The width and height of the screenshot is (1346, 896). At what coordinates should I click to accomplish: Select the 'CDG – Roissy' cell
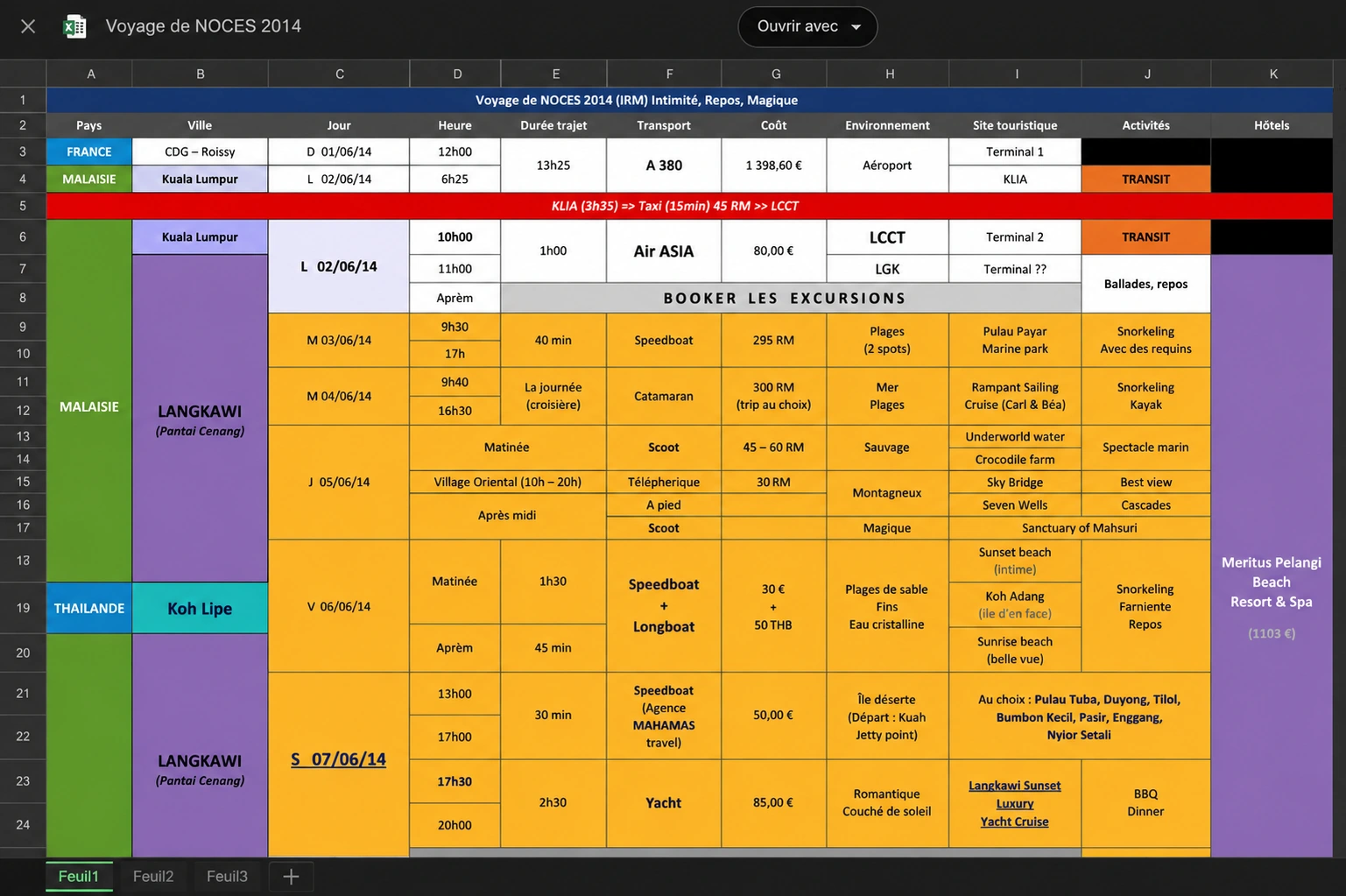[200, 152]
